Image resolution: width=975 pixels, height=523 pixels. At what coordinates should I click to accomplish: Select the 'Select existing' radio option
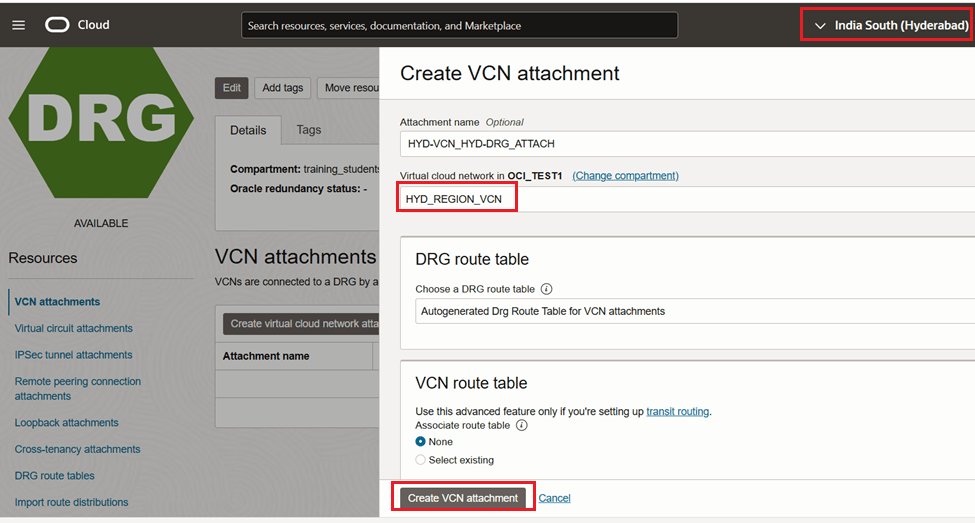(421, 460)
